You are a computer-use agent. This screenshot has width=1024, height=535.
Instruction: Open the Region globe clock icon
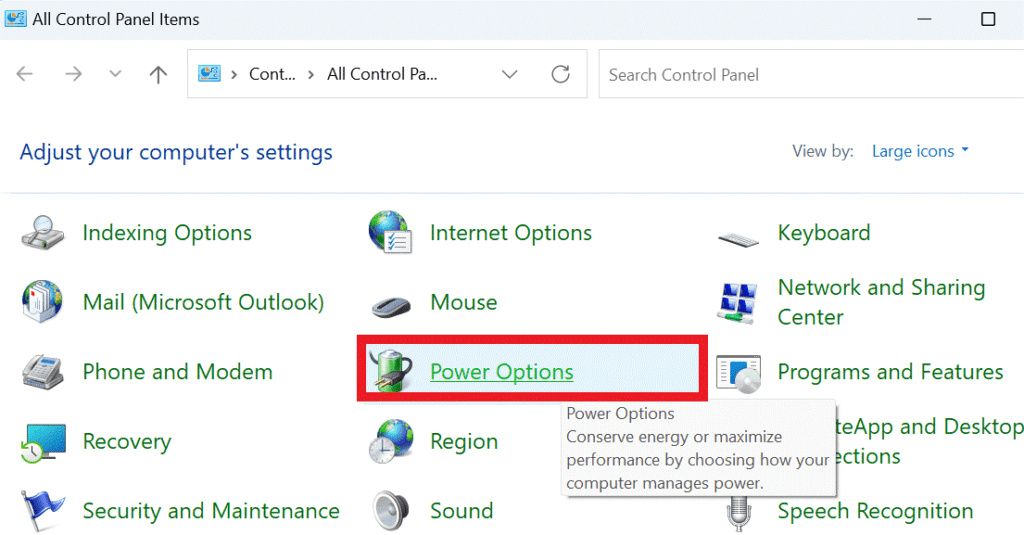(x=391, y=441)
